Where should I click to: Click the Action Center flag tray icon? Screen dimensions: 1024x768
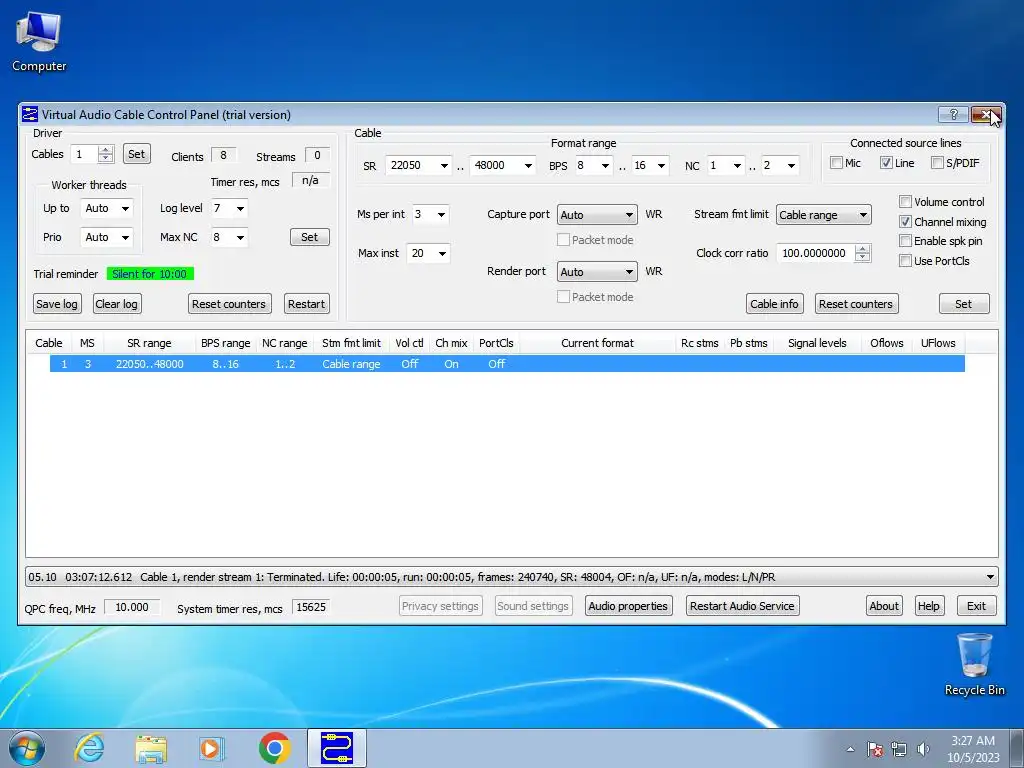875,749
